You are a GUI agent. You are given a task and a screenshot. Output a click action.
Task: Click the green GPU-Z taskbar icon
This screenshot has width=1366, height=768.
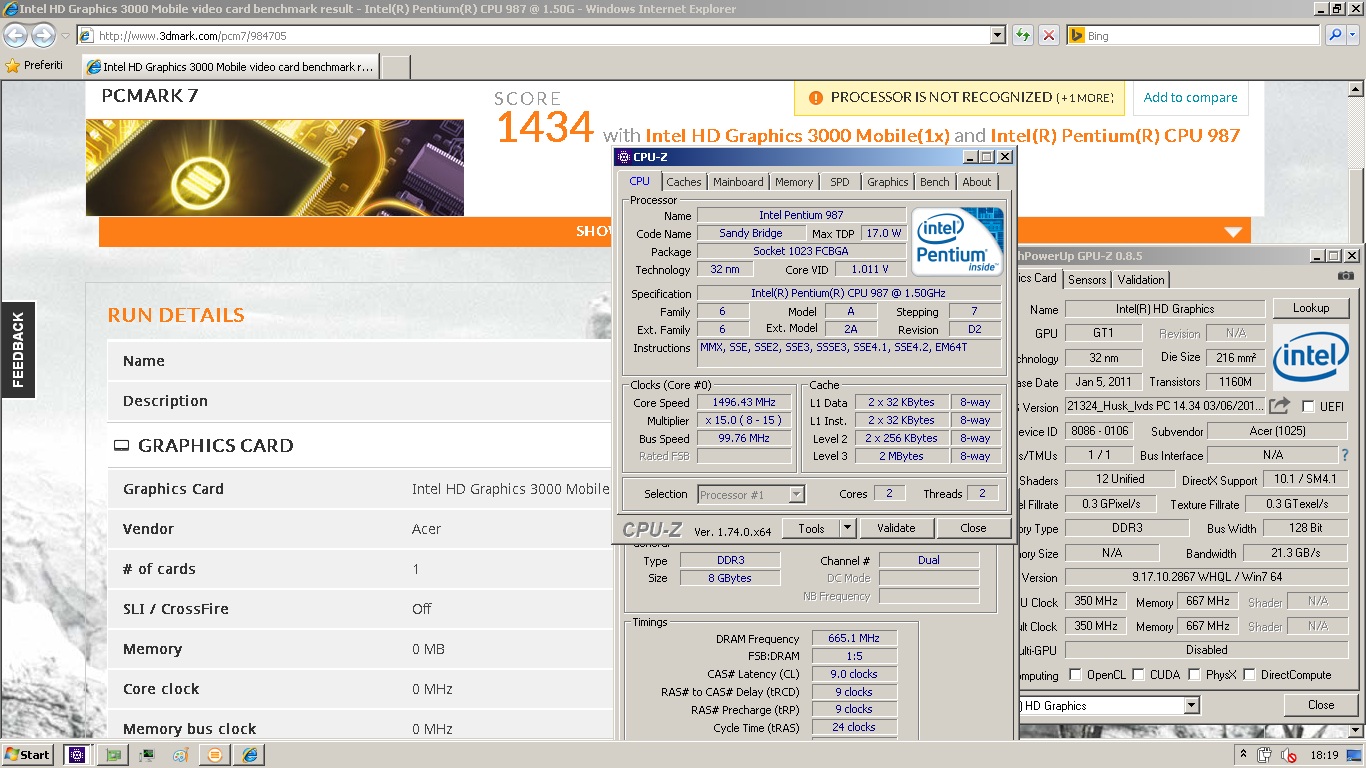[x=113, y=755]
